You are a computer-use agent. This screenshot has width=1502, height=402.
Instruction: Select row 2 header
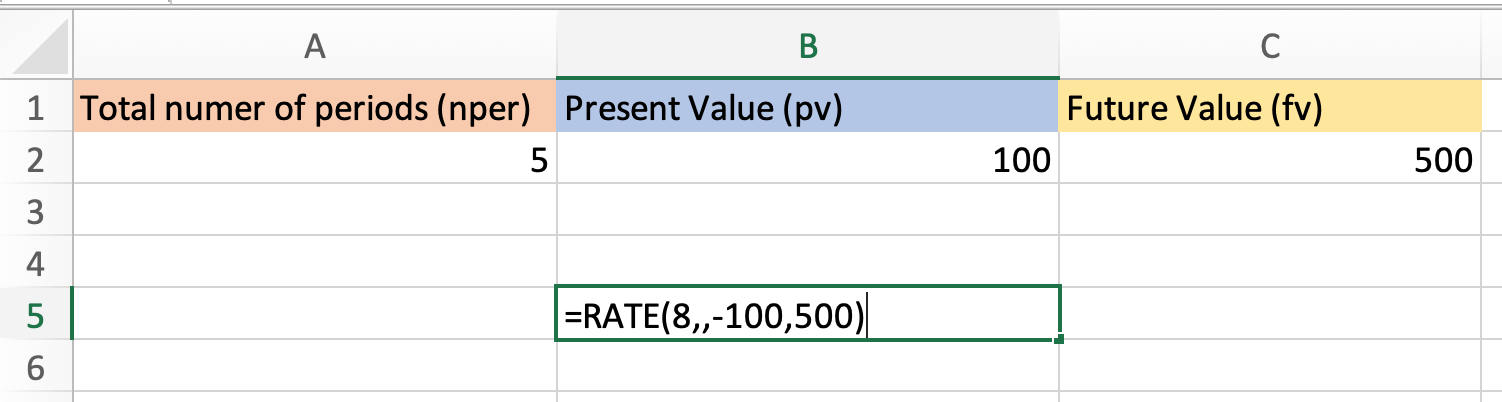(x=35, y=160)
